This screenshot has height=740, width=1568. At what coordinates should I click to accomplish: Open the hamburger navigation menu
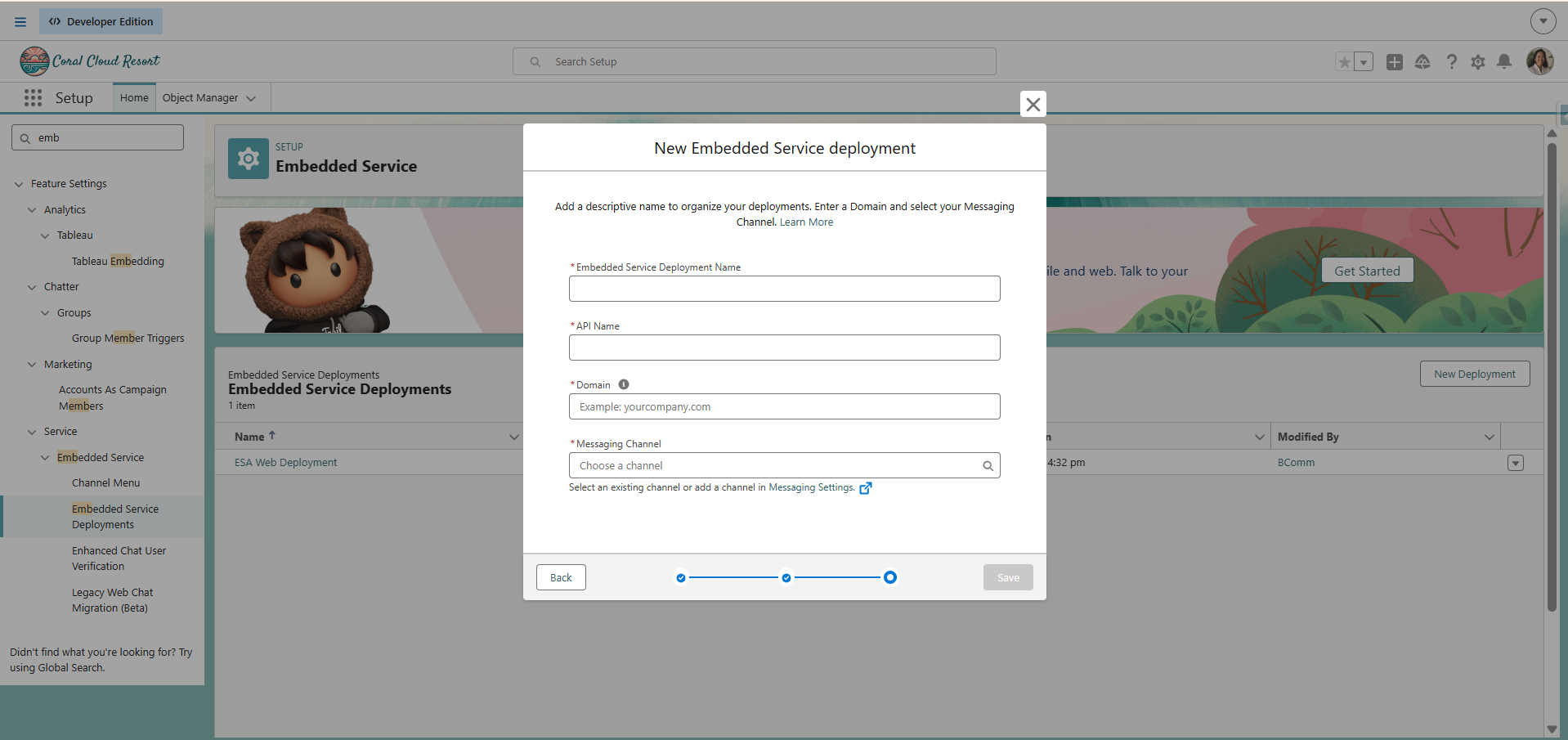pyautogui.click(x=20, y=22)
